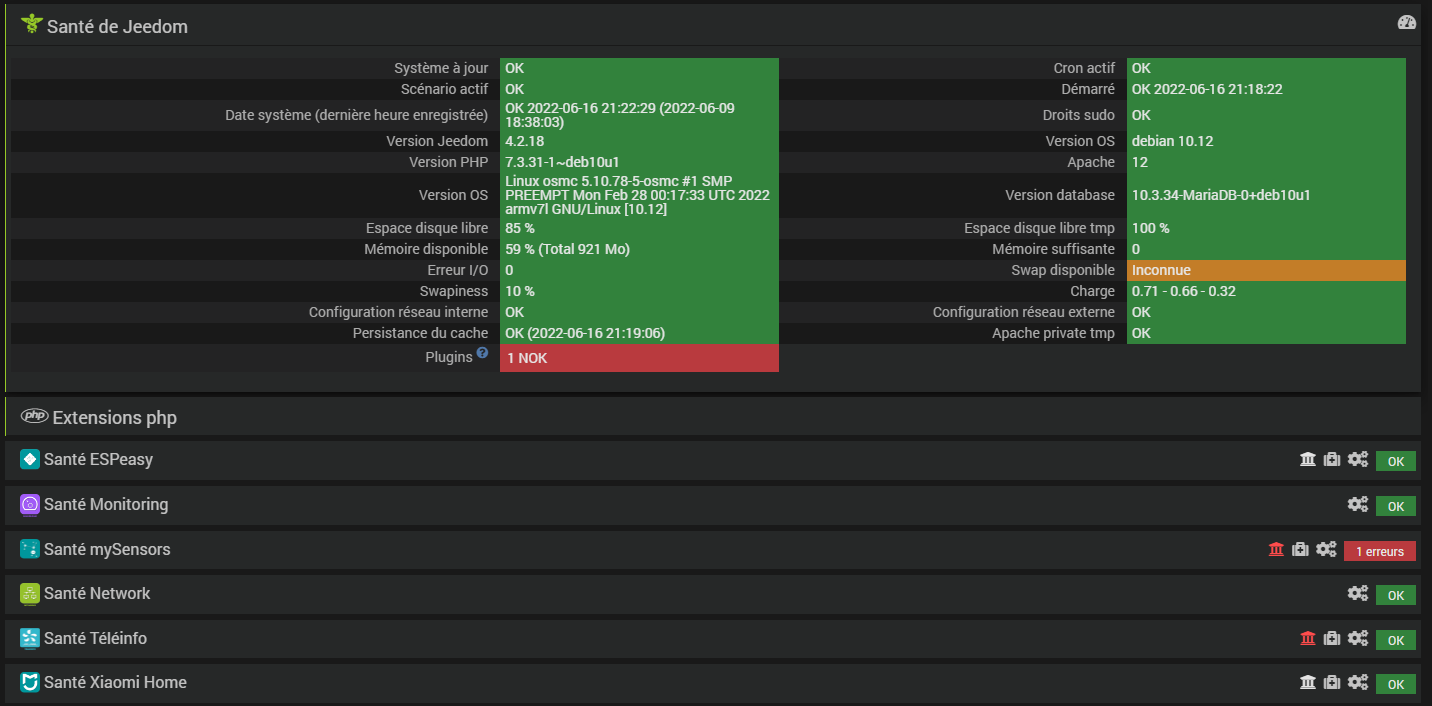Image resolution: width=1432 pixels, height=706 pixels.
Task: Click the red '1 erreurs' badge for mySensors
Action: click(1380, 551)
